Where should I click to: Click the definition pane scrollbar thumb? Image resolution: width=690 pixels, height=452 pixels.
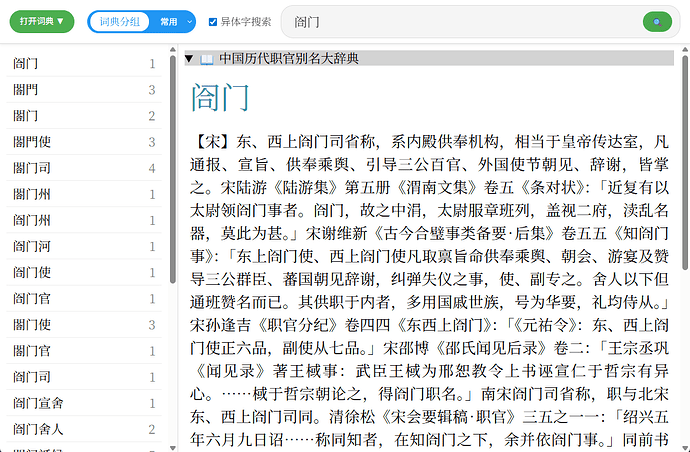click(685, 162)
